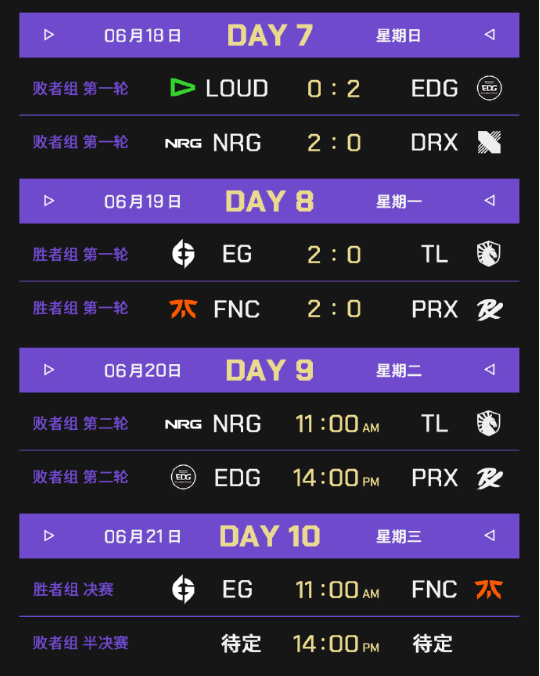Click the orange Fnatic logo beside FNC on Day 8
Screen dimensions: 540x676
tap(184, 309)
